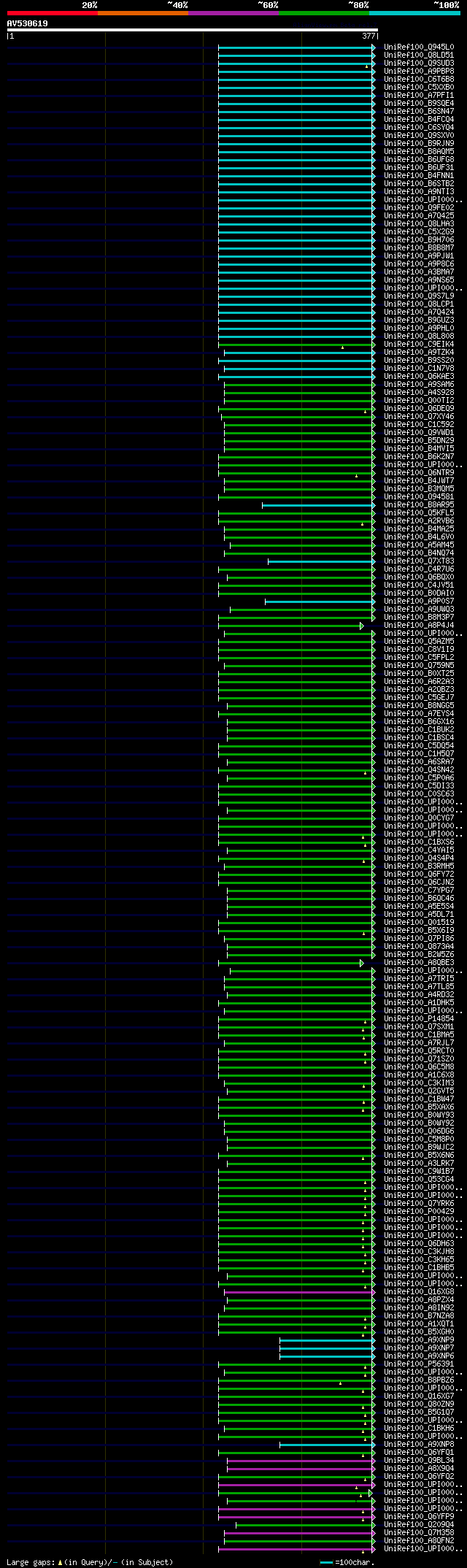
Task: Select UniRef100_P56391 label
Action: tap(419, 1364)
